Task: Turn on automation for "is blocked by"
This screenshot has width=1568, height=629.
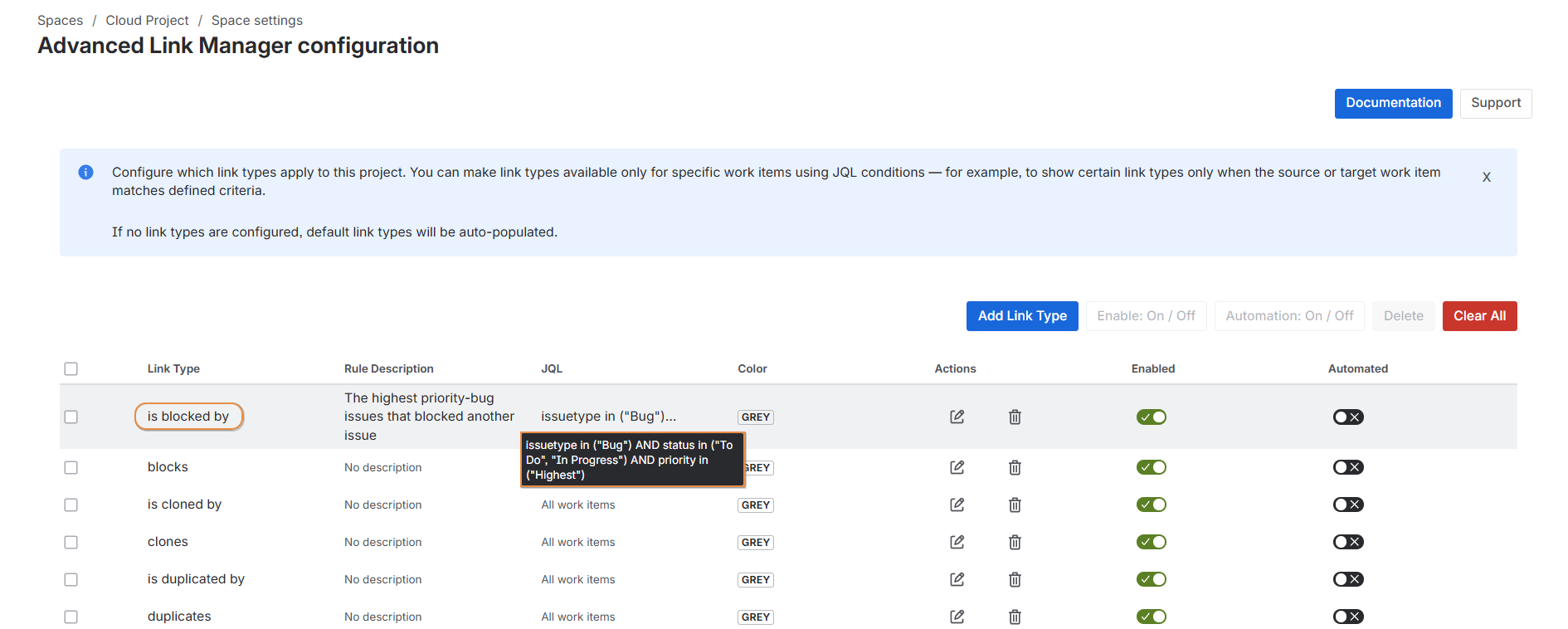Action: click(x=1348, y=417)
